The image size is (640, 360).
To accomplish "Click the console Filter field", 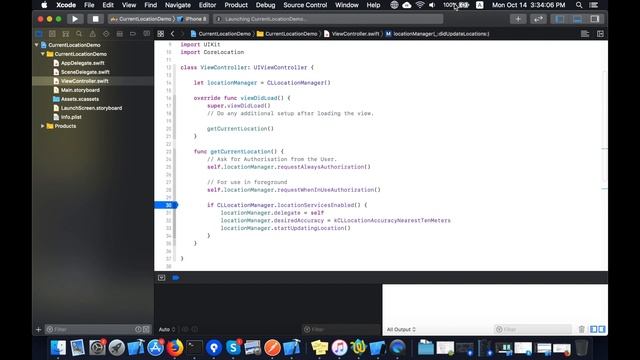I will tap(533, 329).
